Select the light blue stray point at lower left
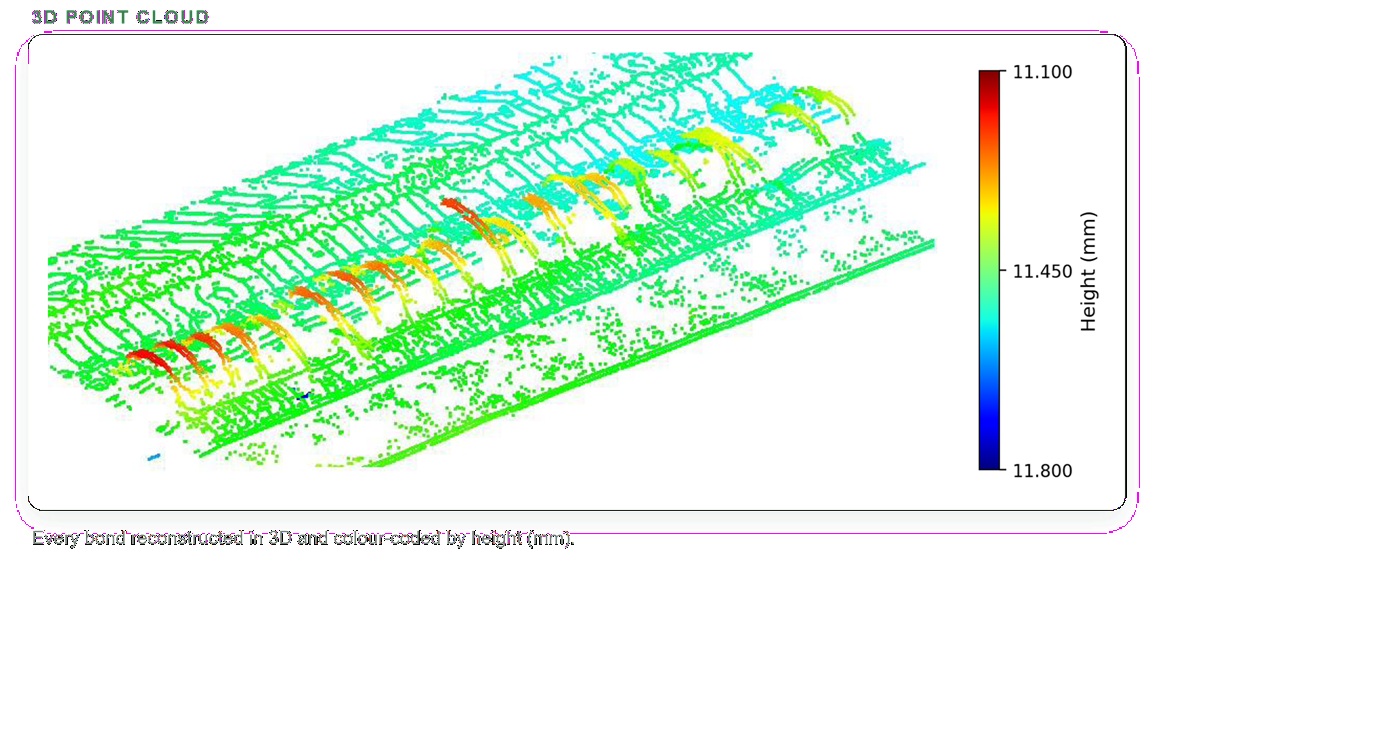Screen dimensions: 1376x734 154,457
